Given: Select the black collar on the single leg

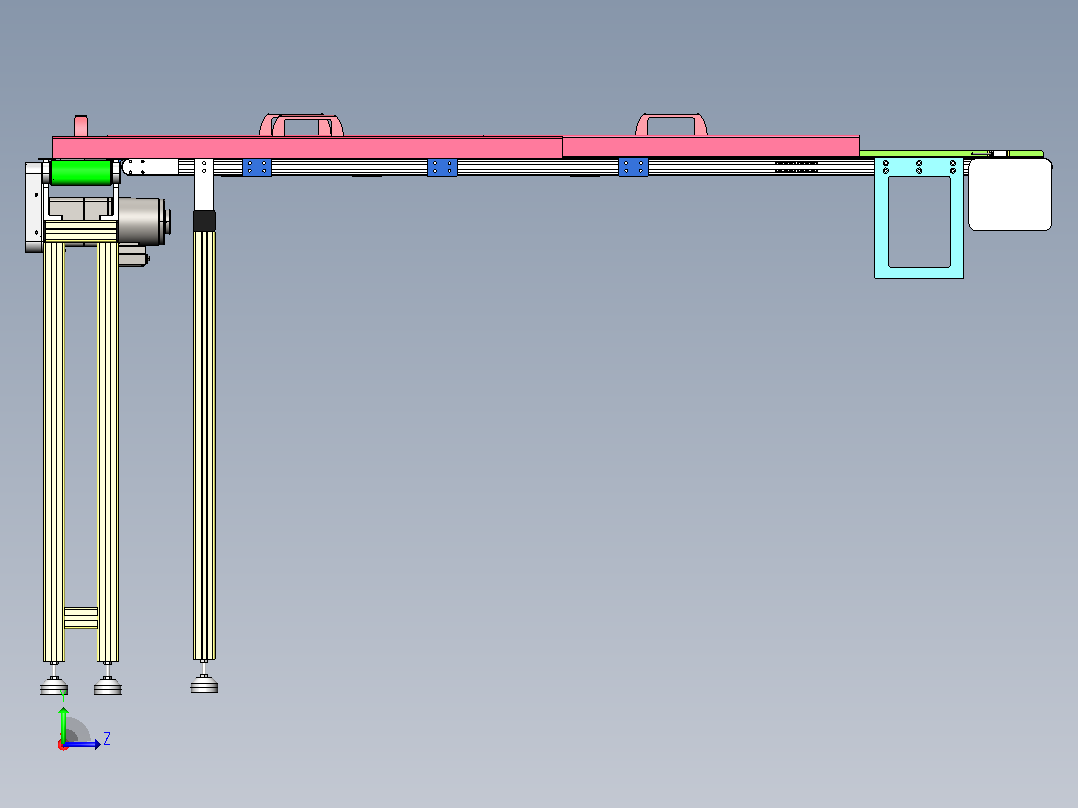Looking at the screenshot, I should coord(204,221).
